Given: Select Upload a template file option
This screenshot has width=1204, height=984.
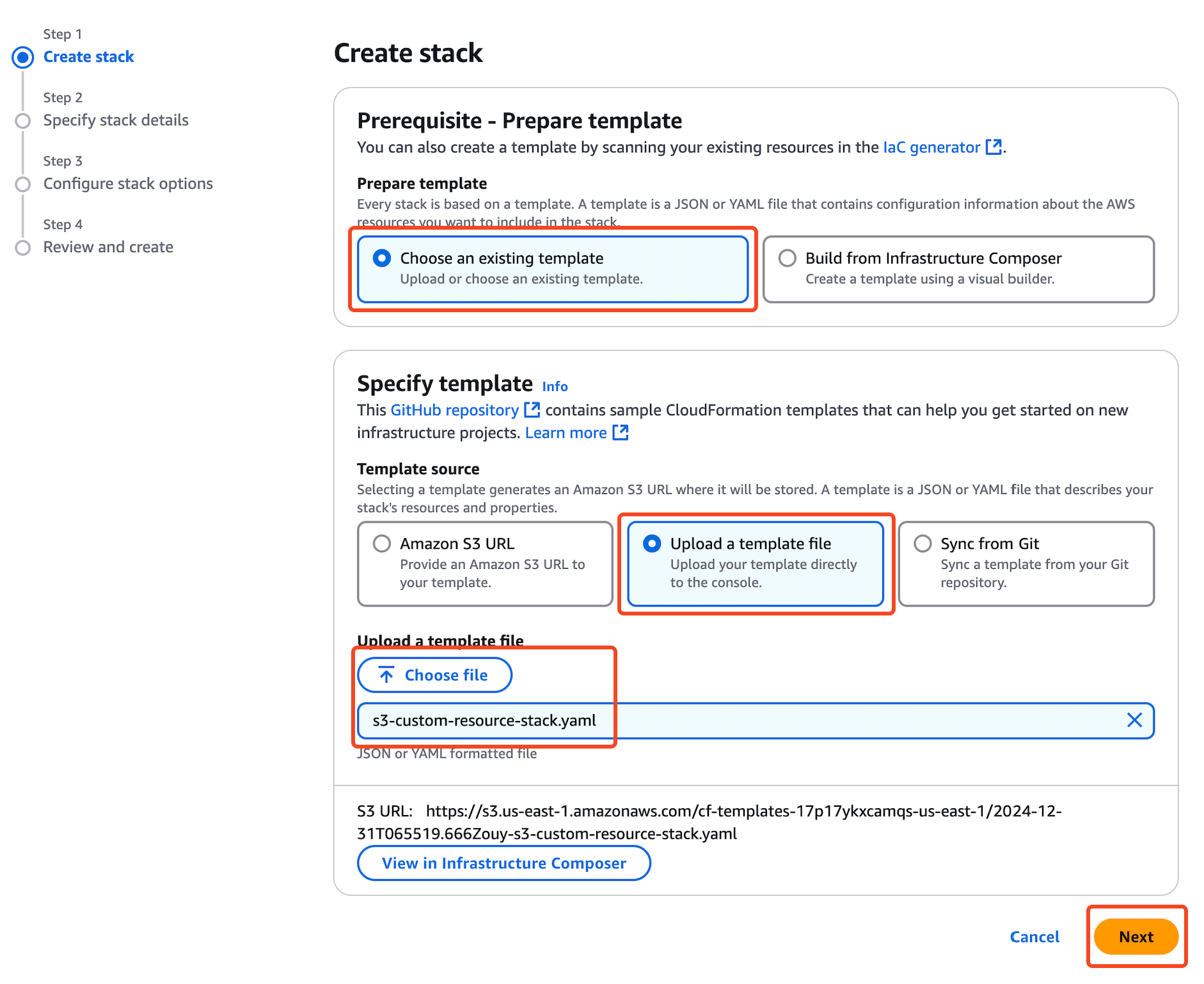Looking at the screenshot, I should click(x=652, y=544).
